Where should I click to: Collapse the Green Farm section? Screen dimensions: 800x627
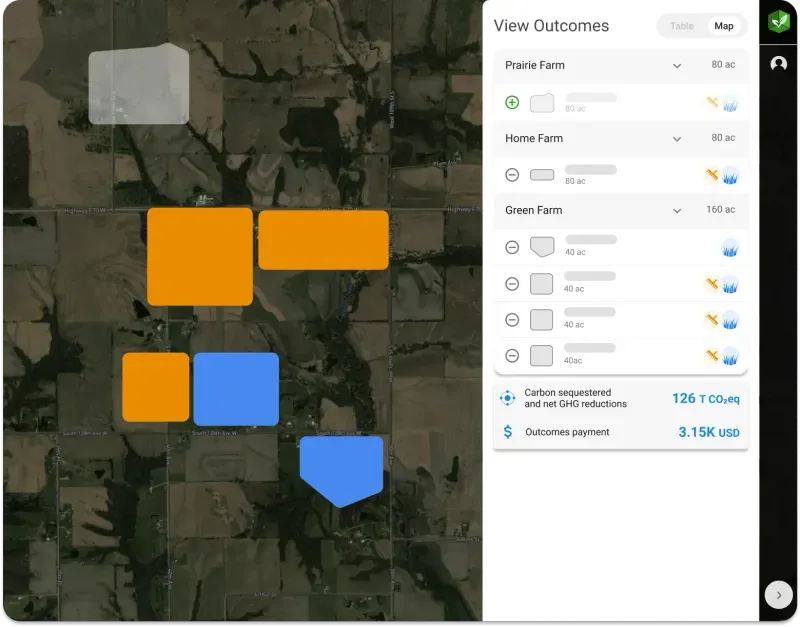pyautogui.click(x=676, y=211)
